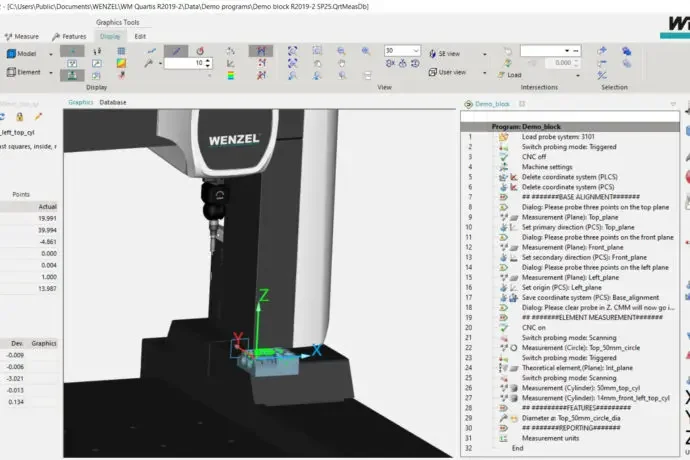Select the Display ribbon tab
This screenshot has width=690, height=460.
pos(110,37)
